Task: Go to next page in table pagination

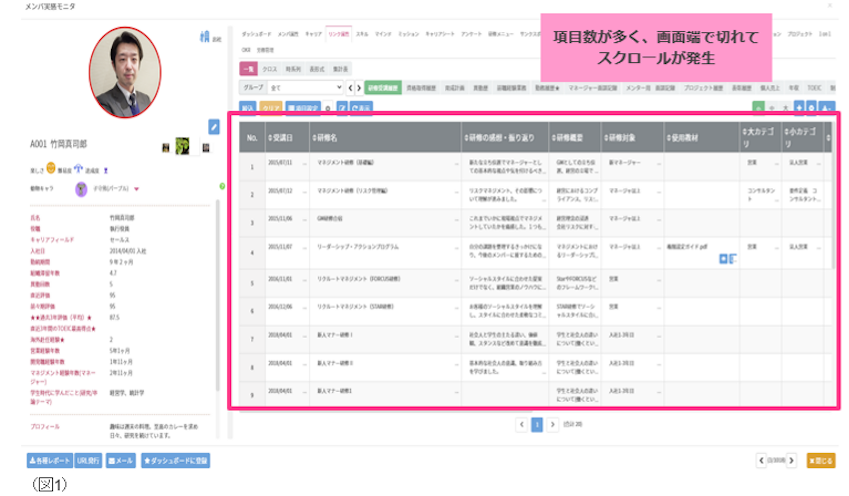Action: click(x=552, y=424)
